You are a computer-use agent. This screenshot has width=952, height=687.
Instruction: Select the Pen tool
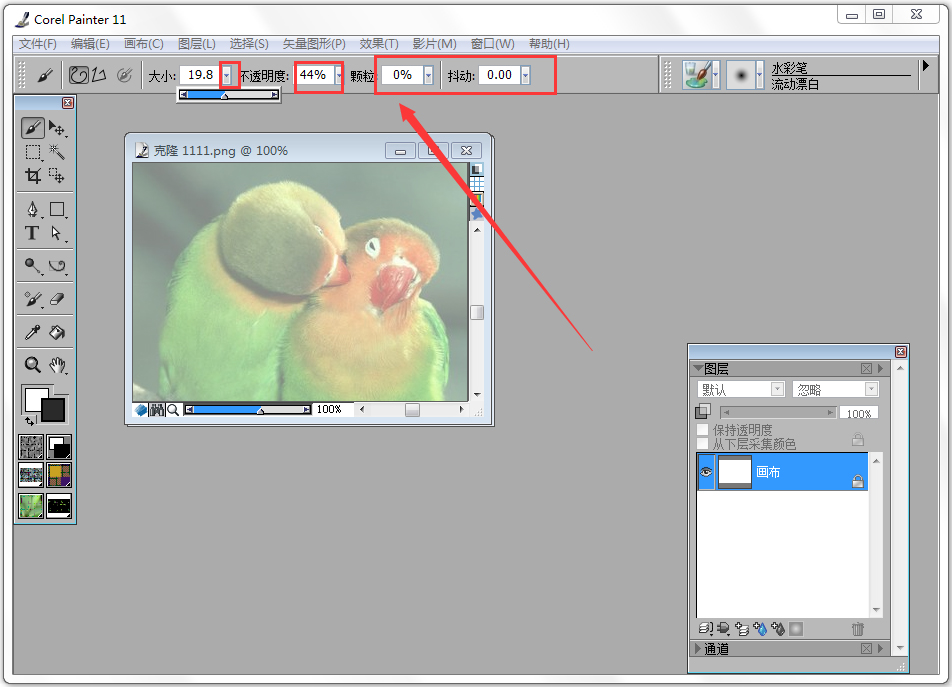pos(33,208)
